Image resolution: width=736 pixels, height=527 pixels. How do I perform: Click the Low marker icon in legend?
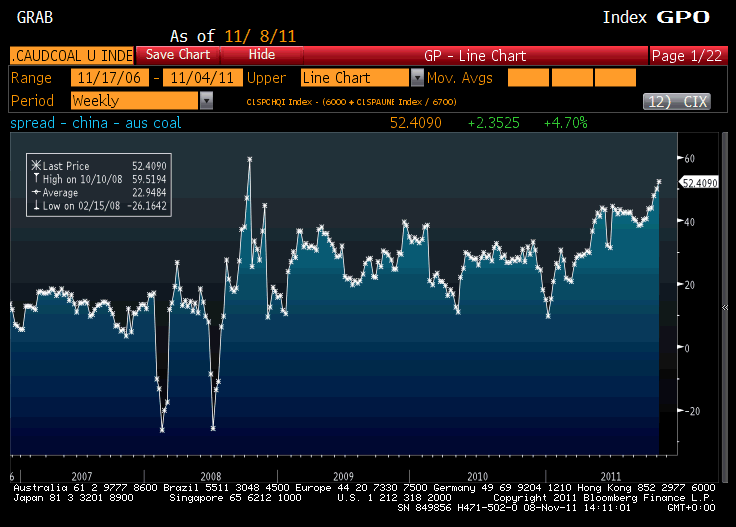(37, 206)
